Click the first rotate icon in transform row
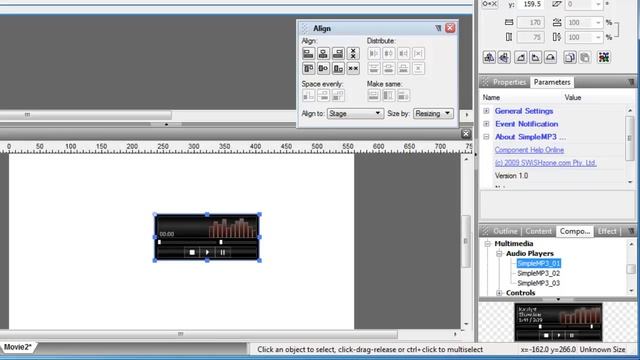Image resolution: width=640 pixels, height=360 pixels. click(x=520, y=57)
